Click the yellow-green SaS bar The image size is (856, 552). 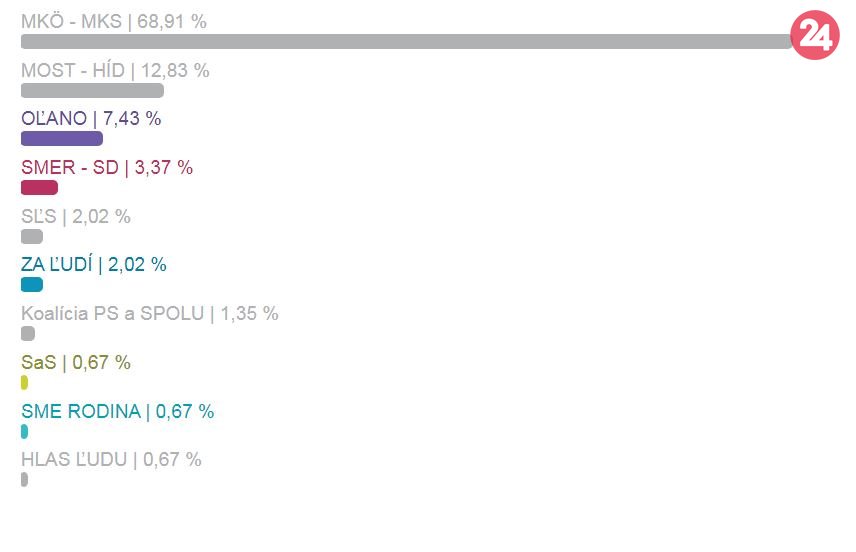[24, 382]
